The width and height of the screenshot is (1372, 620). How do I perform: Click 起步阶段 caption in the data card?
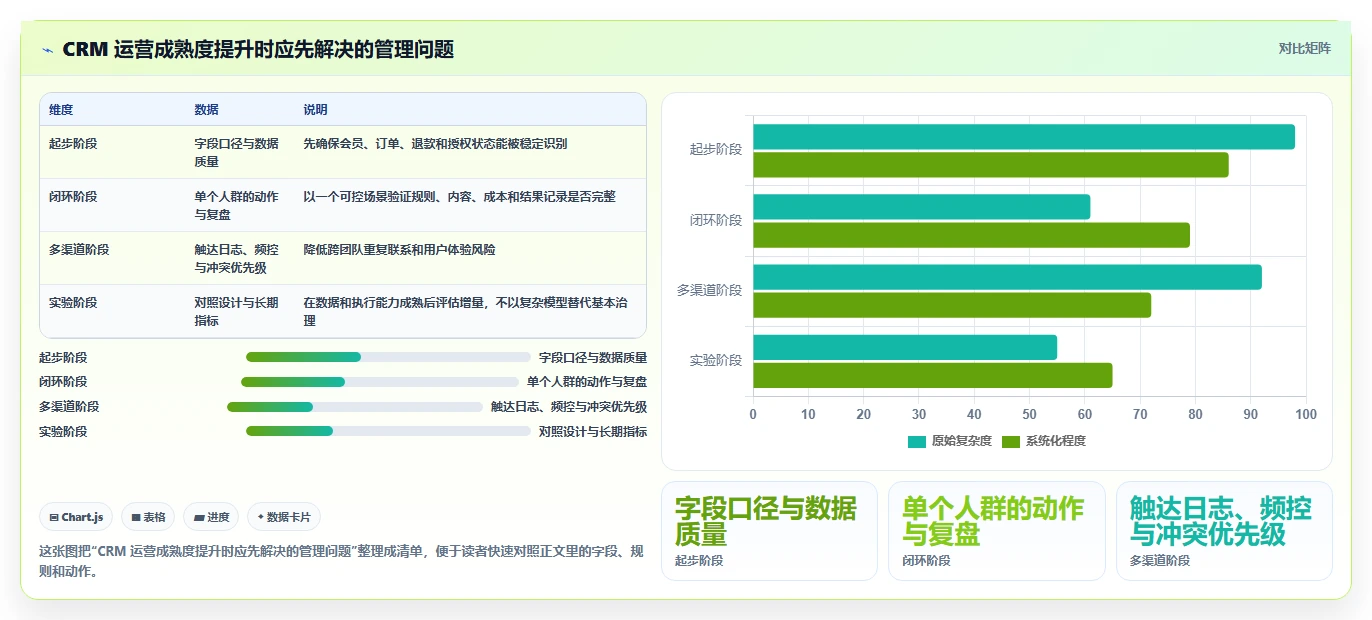[x=699, y=561]
